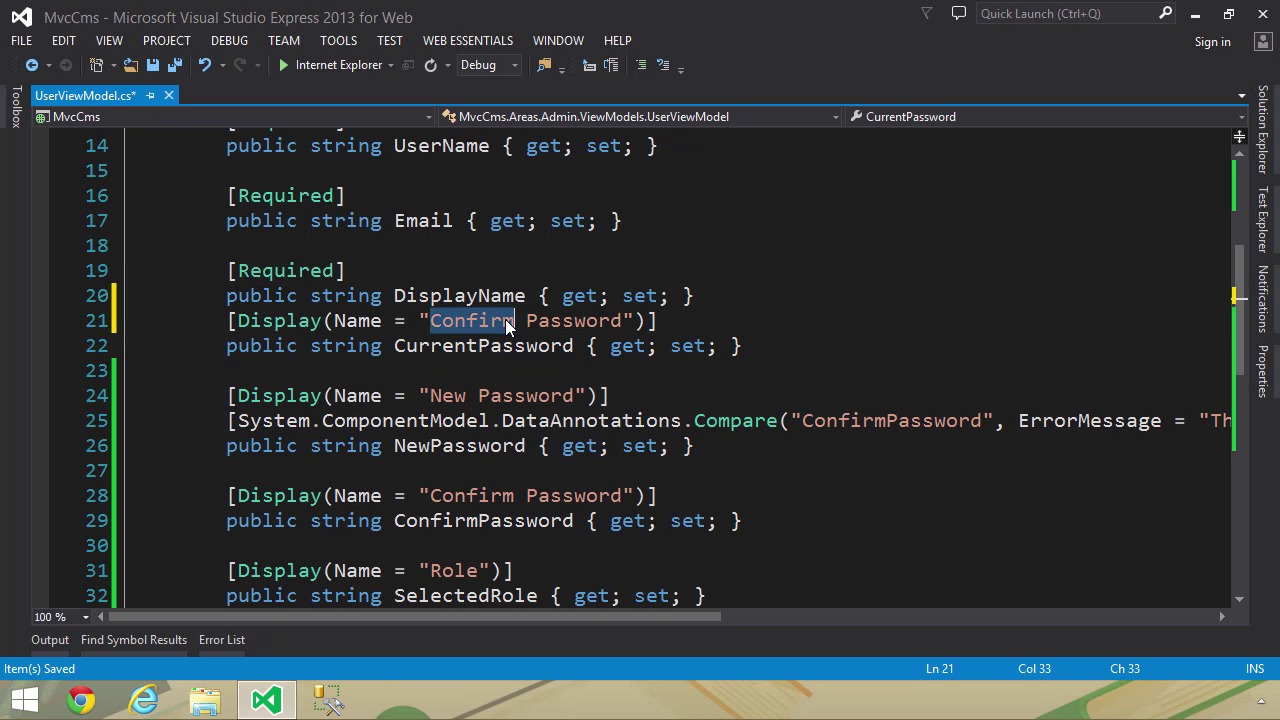Click the Find in Files toolbar icon
This screenshot has height=720, width=1280.
tap(544, 65)
